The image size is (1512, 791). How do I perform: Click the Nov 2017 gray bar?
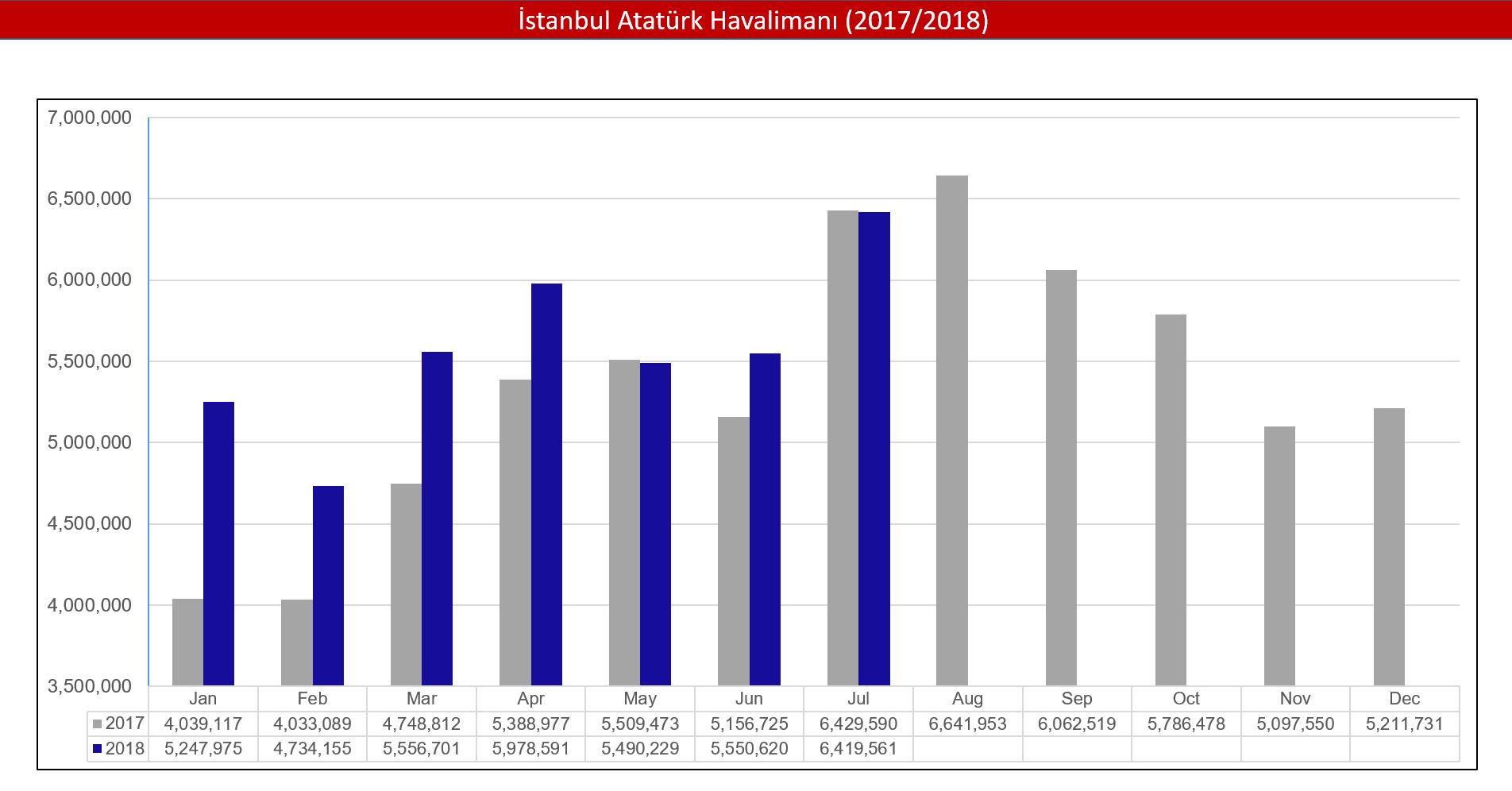coord(1279,556)
